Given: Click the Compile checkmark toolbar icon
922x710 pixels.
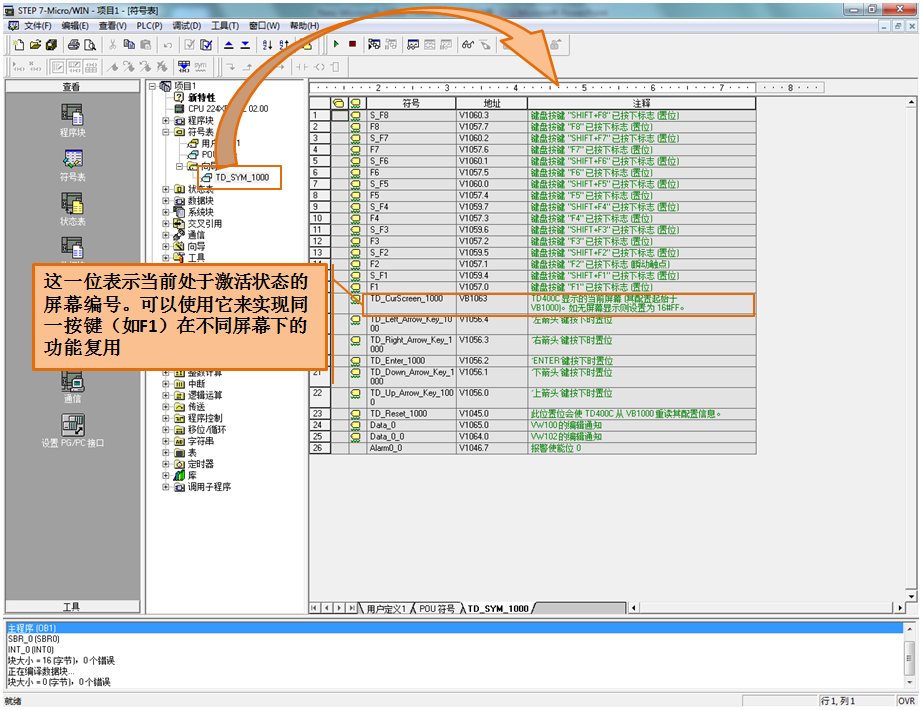Looking at the screenshot, I should (189, 45).
